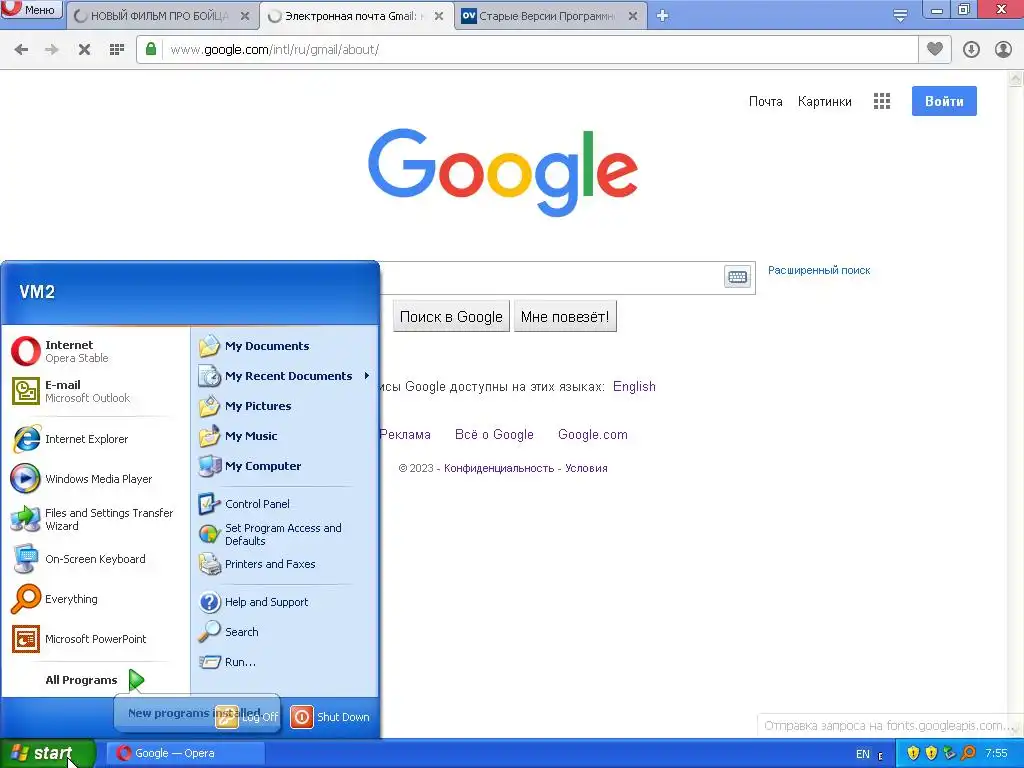Open Printers and Faxes

[x=285, y=564]
